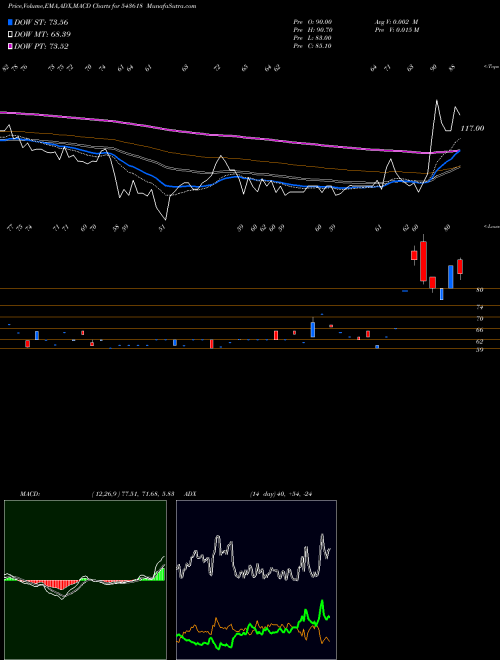Click the 'Avg V: 0.002 M' volume text

point(396,22)
